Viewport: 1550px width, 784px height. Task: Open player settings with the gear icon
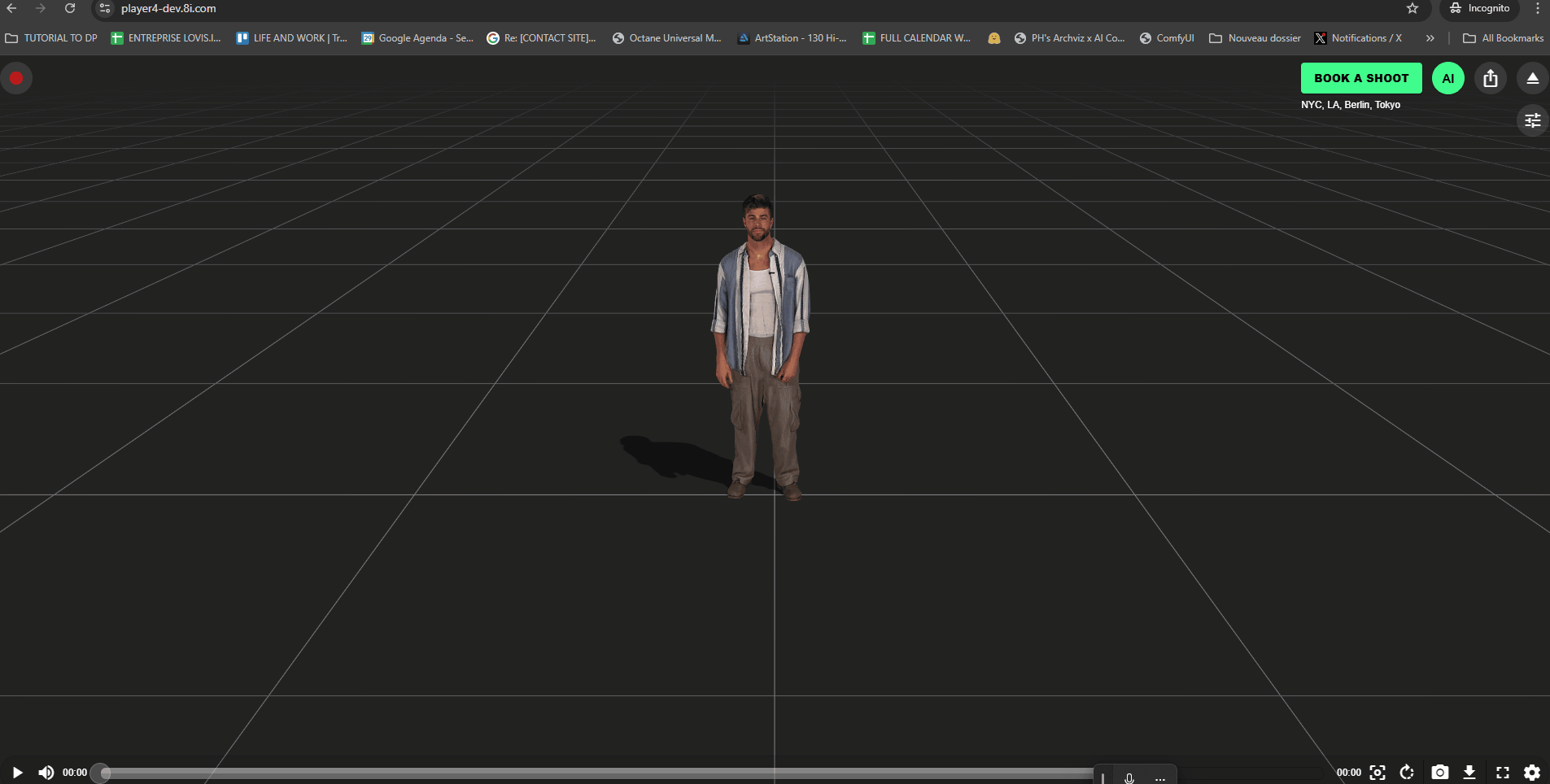click(x=1532, y=772)
